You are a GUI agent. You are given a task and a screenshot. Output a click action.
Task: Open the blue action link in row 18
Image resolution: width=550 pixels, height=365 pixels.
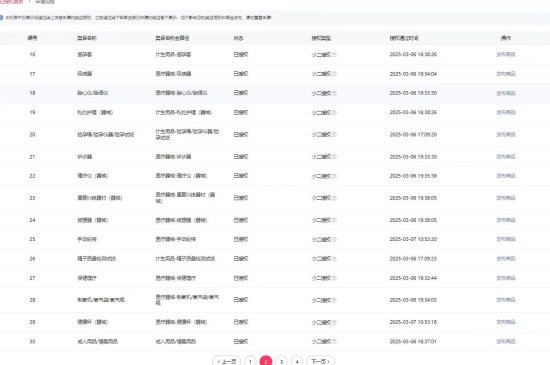point(506,93)
